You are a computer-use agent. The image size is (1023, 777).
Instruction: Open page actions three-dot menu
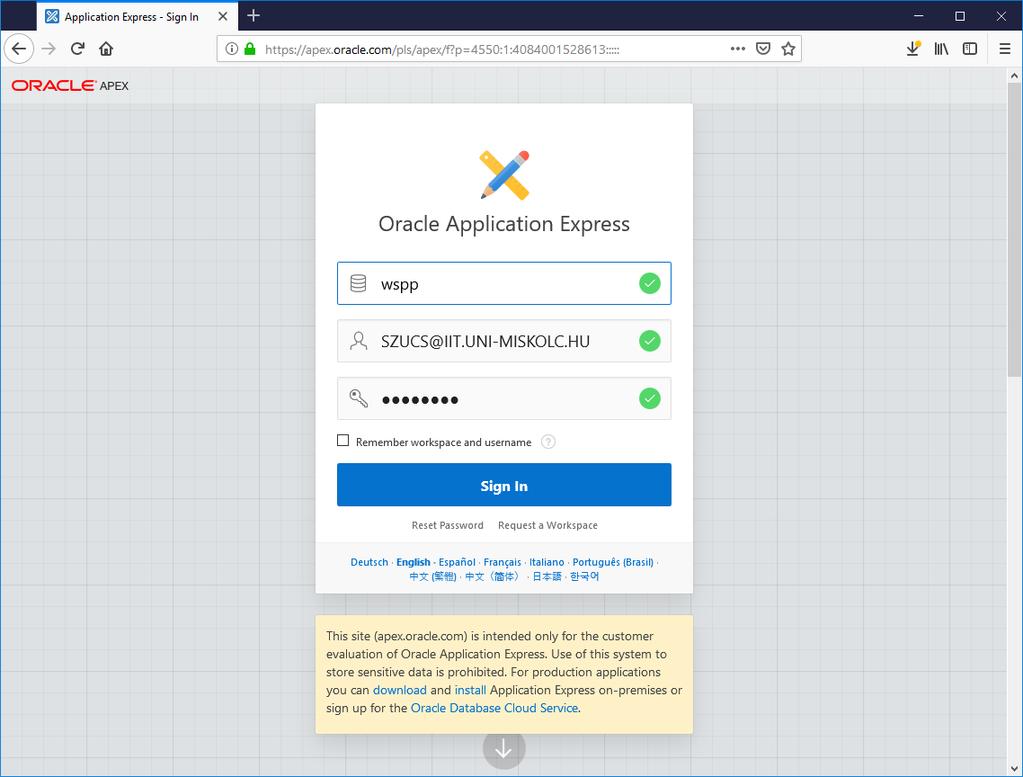[738, 49]
